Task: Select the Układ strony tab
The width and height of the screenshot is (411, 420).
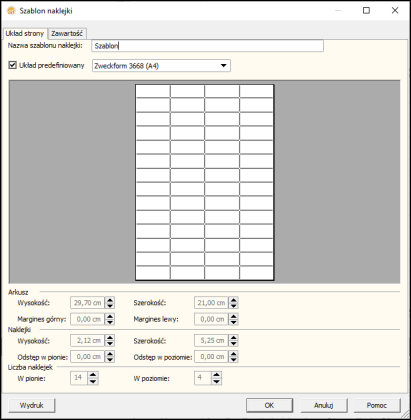Action: 25,33
